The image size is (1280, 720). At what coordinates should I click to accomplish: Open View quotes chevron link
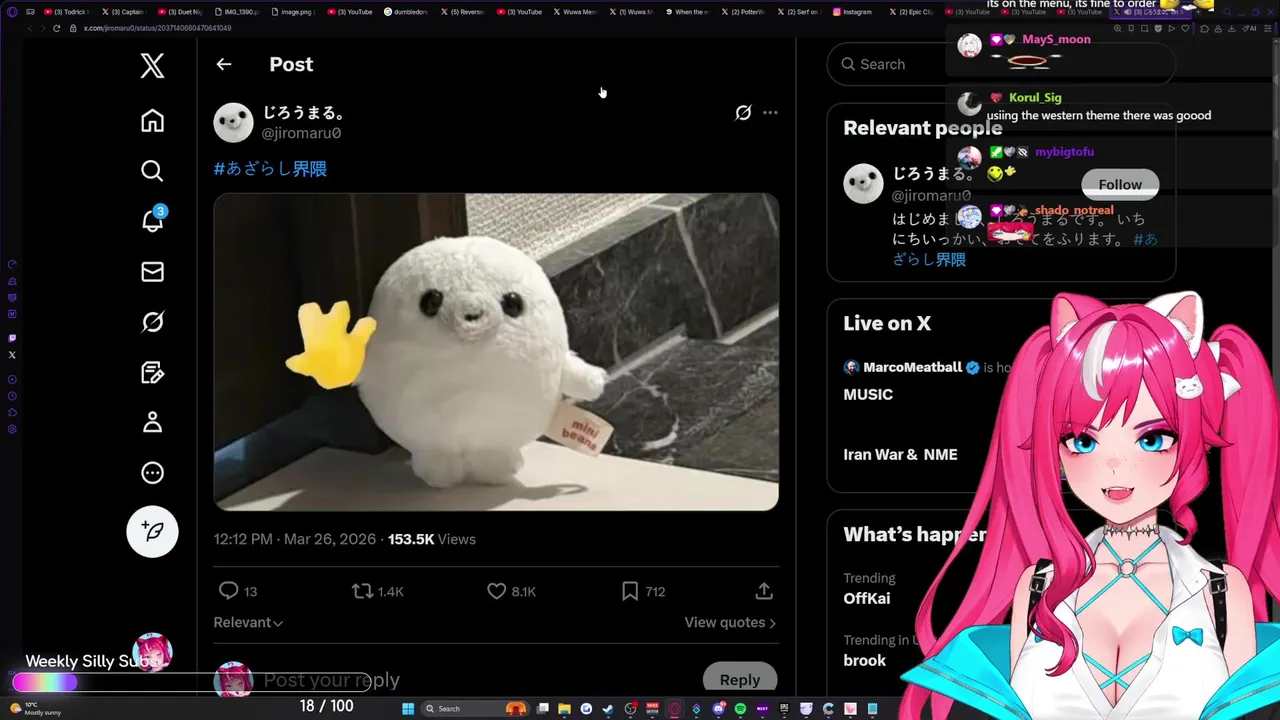tap(730, 622)
